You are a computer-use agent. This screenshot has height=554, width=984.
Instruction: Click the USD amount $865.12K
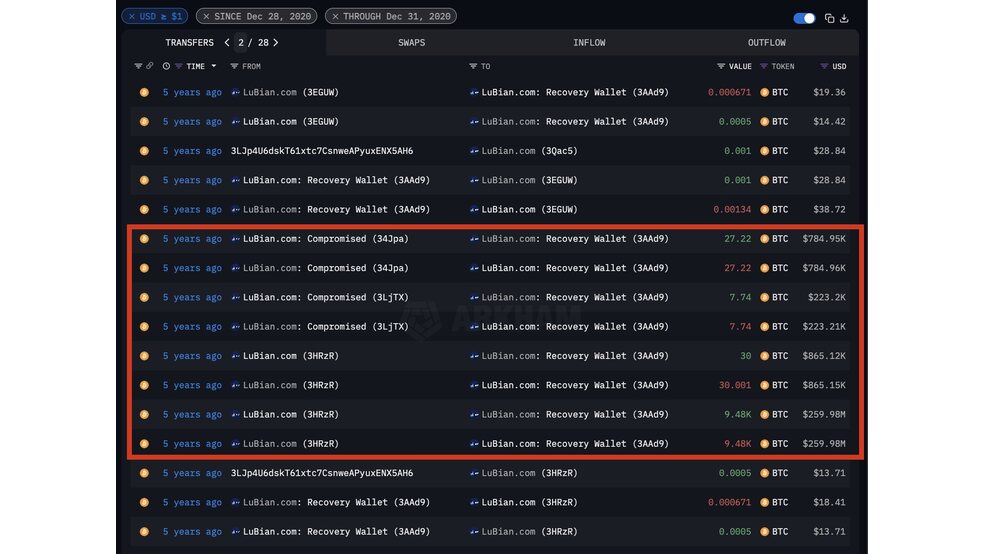tap(824, 356)
